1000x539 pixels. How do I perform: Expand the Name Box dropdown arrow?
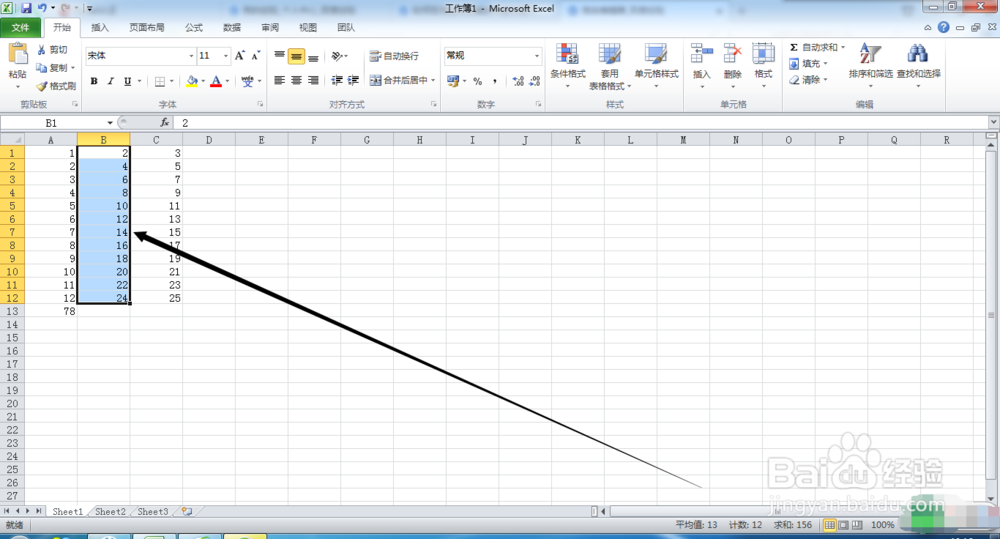pos(110,122)
